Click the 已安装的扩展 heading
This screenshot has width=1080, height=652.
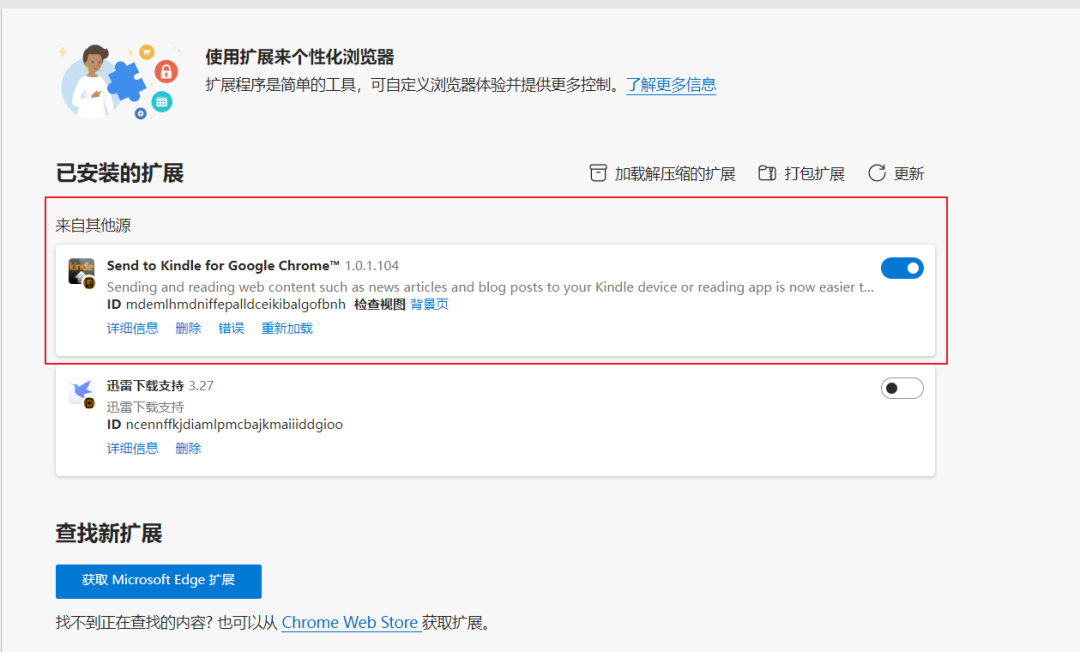pyautogui.click(x=120, y=173)
